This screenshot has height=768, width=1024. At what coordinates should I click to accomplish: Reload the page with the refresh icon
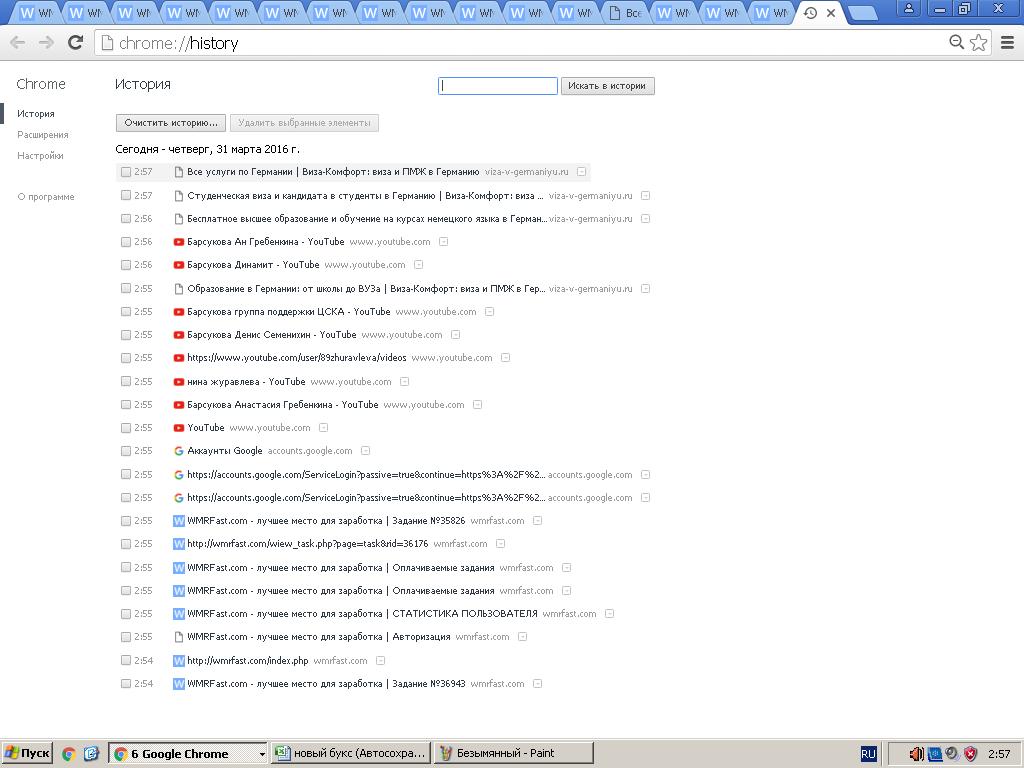click(x=76, y=43)
